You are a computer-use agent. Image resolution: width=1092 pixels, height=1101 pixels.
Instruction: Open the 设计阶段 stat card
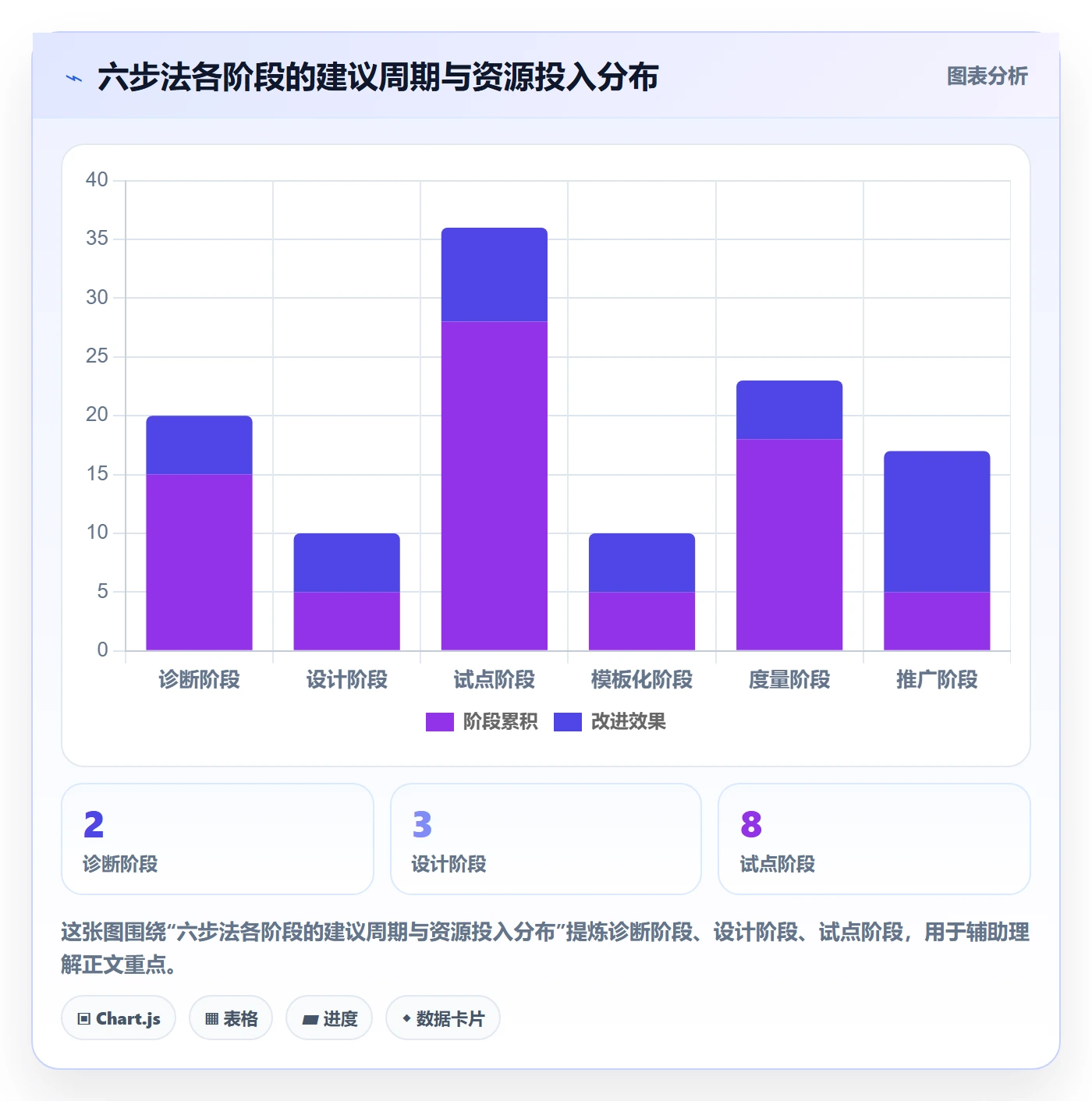pyautogui.click(x=546, y=839)
